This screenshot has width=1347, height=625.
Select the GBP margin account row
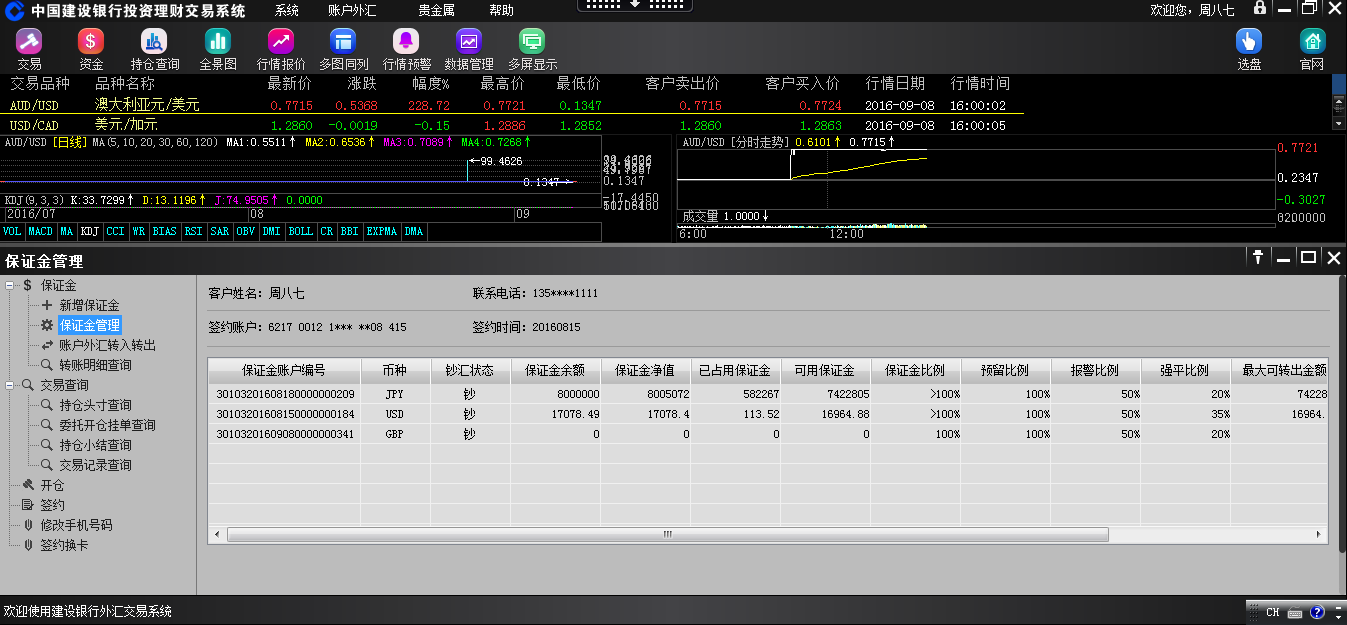768,433
